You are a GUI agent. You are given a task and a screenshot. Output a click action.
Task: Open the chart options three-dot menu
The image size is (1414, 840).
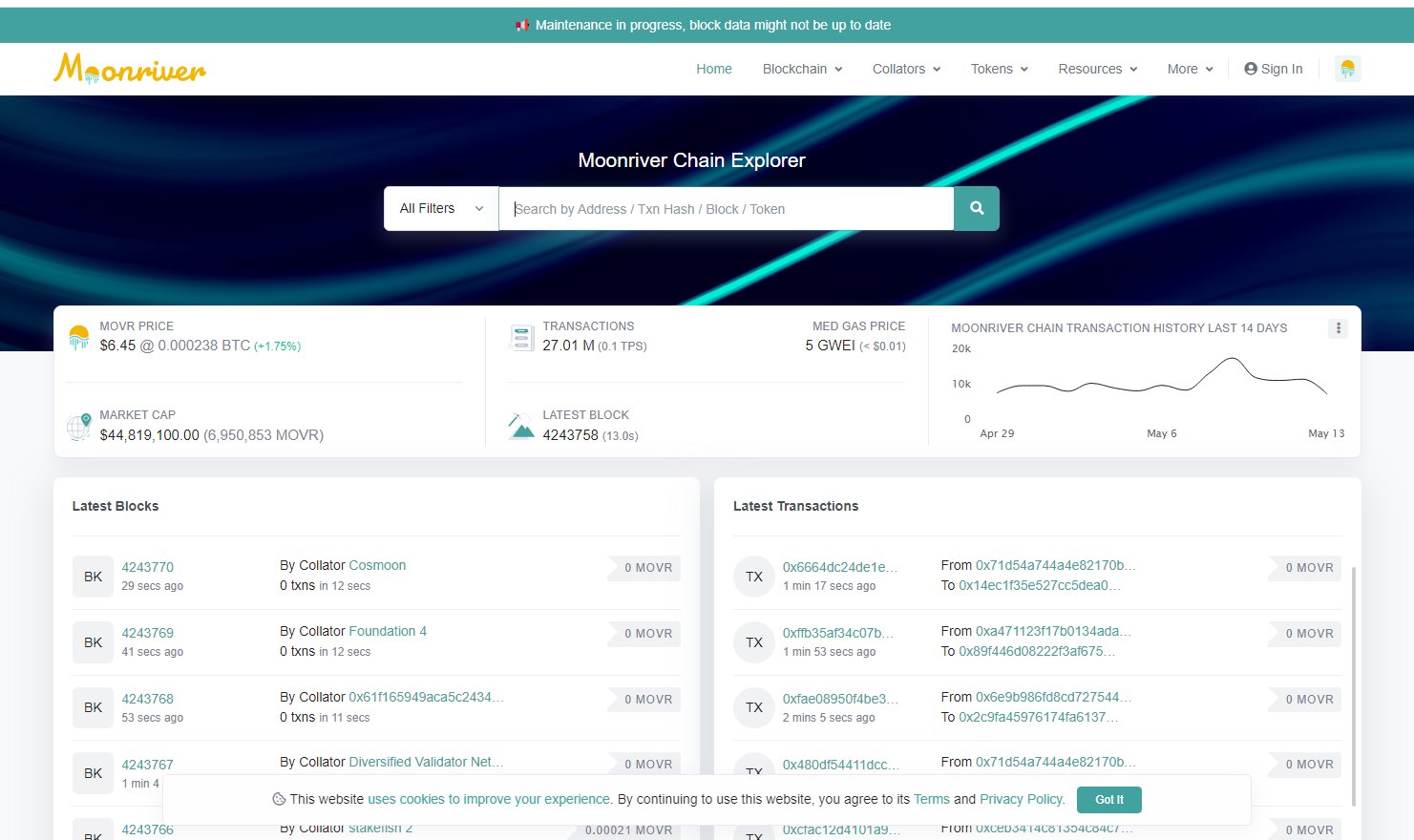coord(1339,328)
